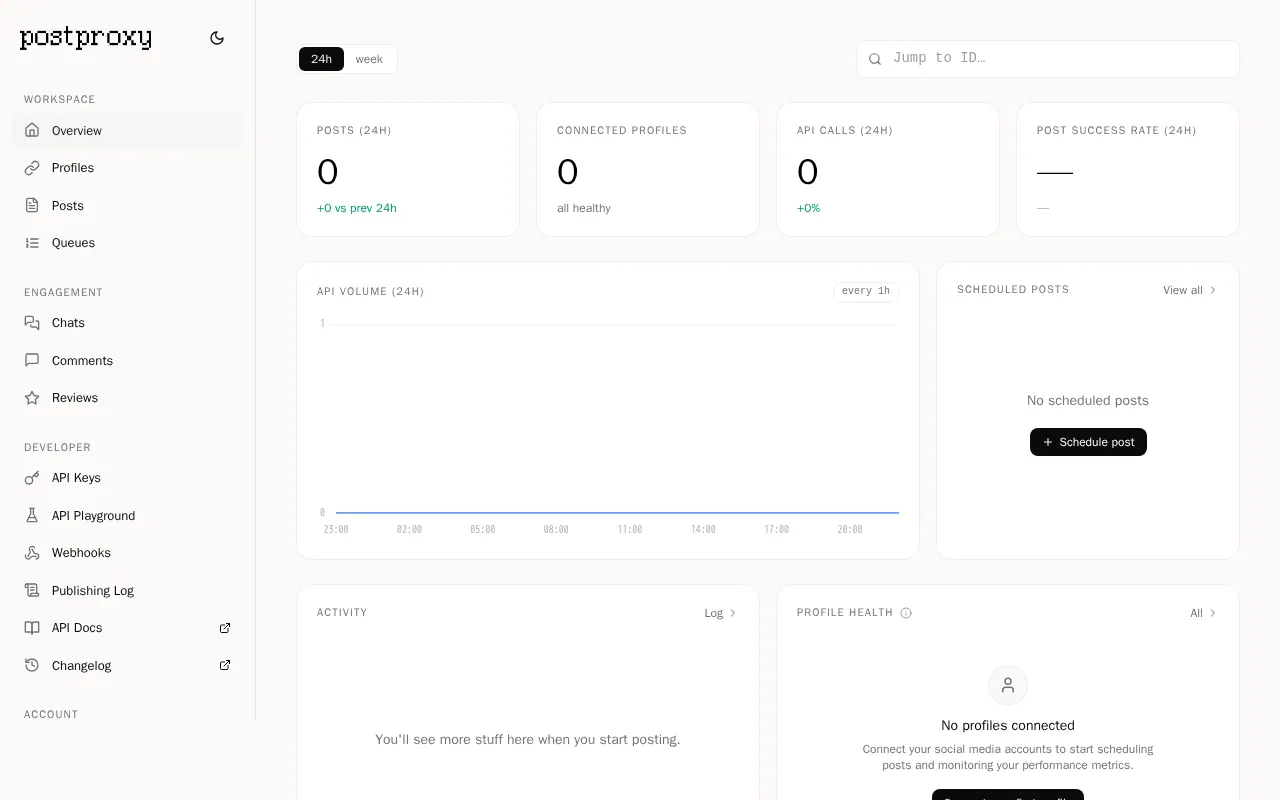Image resolution: width=1280 pixels, height=800 pixels.
Task: Click the chevron next to View all
Action: 1213,290
